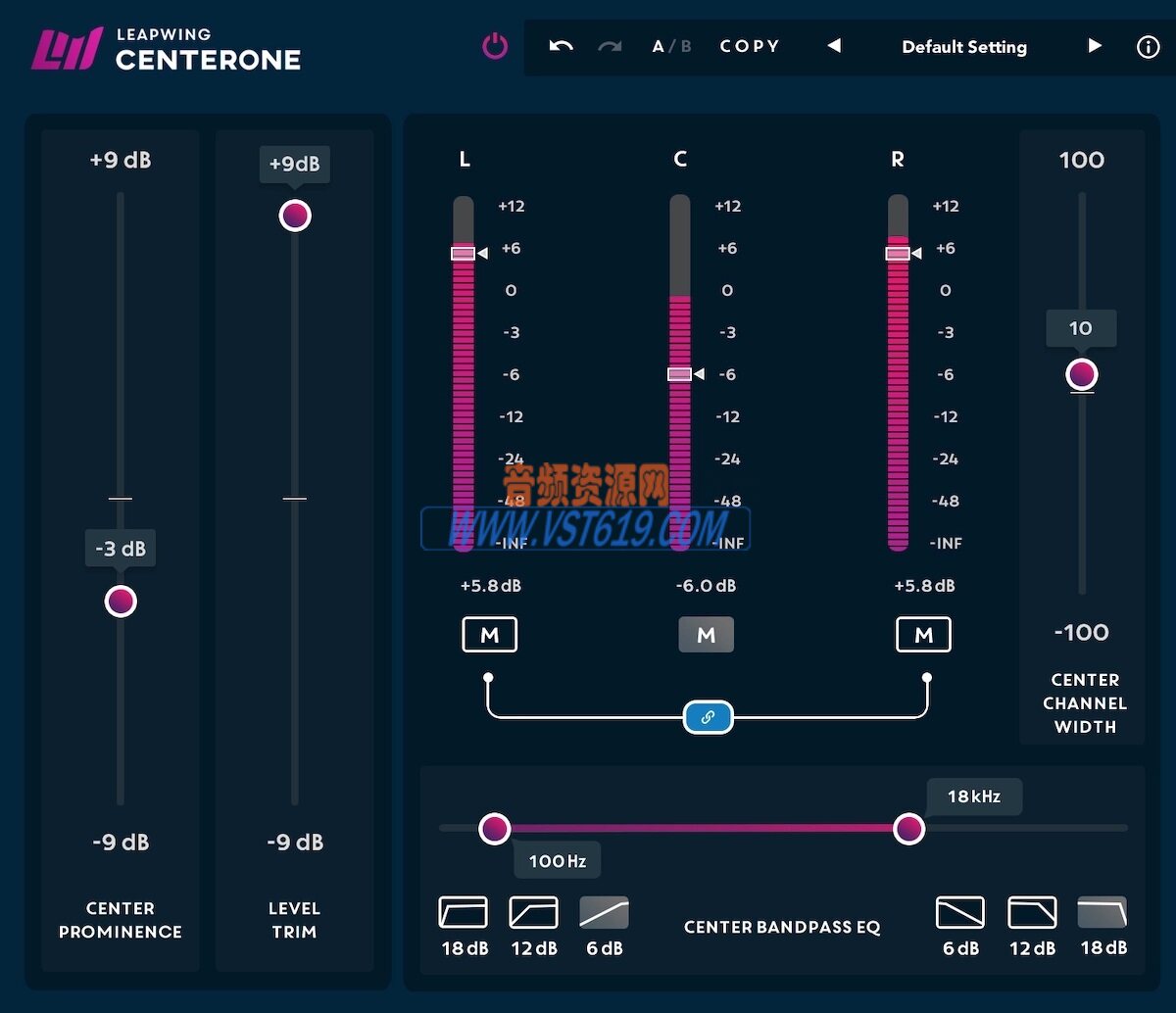
Task: Toggle the L/R mute link icon
Action: point(708,716)
